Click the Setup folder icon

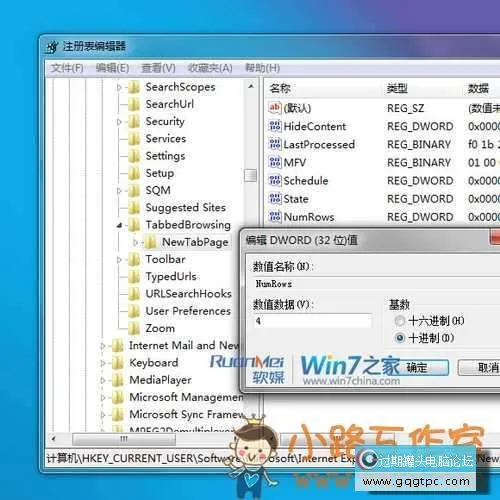coord(134,173)
